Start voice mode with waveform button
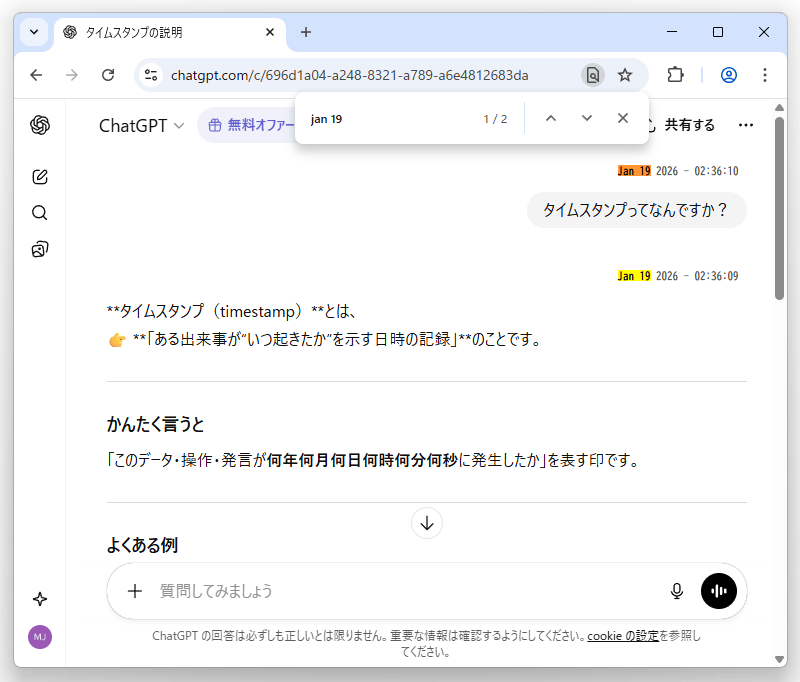The height and width of the screenshot is (682, 800). 718,591
